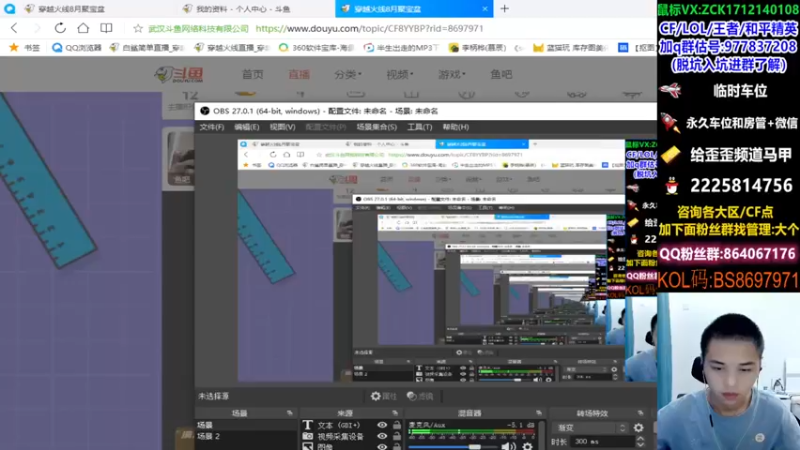This screenshot has height=450, width=800.
Task: Open the QQ浏览器 bookmark
Action: [x=77, y=47]
